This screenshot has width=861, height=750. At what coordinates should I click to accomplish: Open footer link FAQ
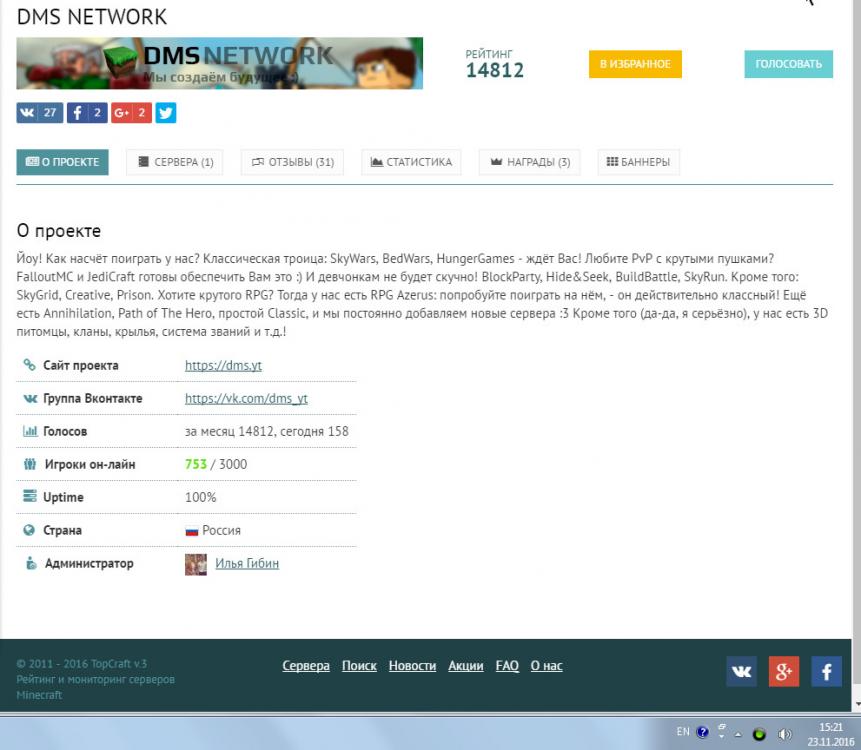[507, 665]
